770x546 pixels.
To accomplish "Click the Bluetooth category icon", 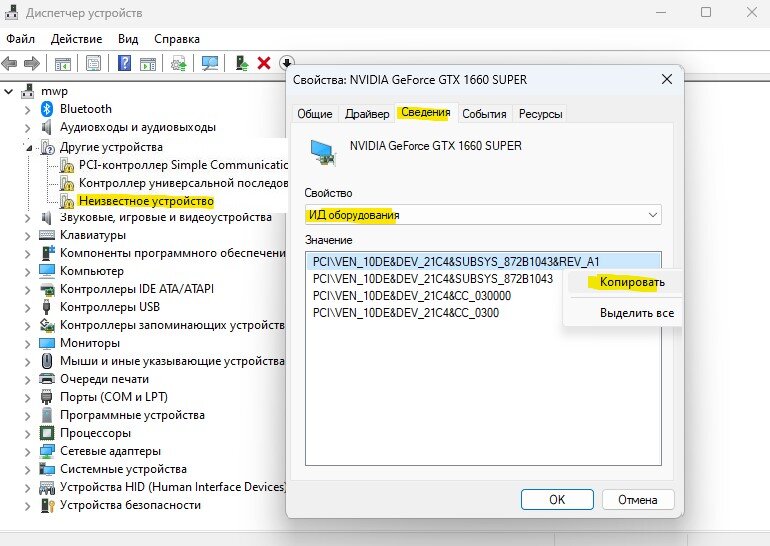I will click(47, 109).
